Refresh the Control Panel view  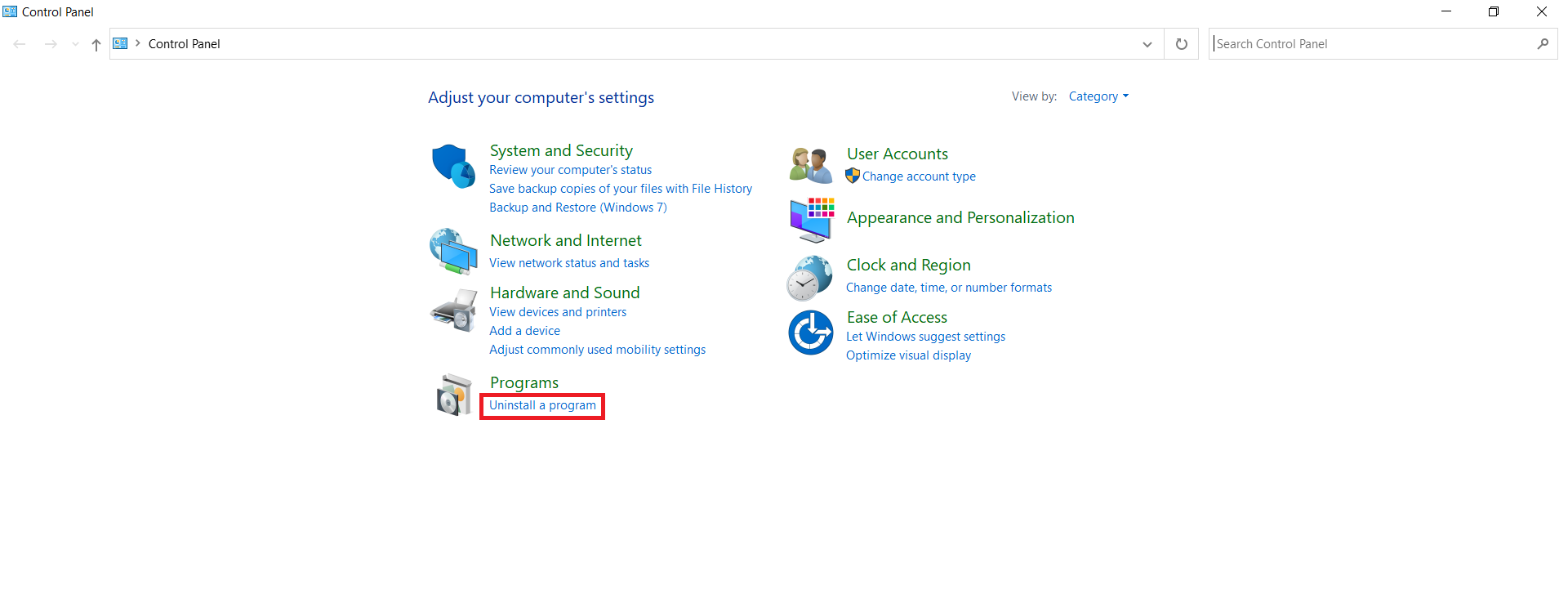click(1181, 44)
